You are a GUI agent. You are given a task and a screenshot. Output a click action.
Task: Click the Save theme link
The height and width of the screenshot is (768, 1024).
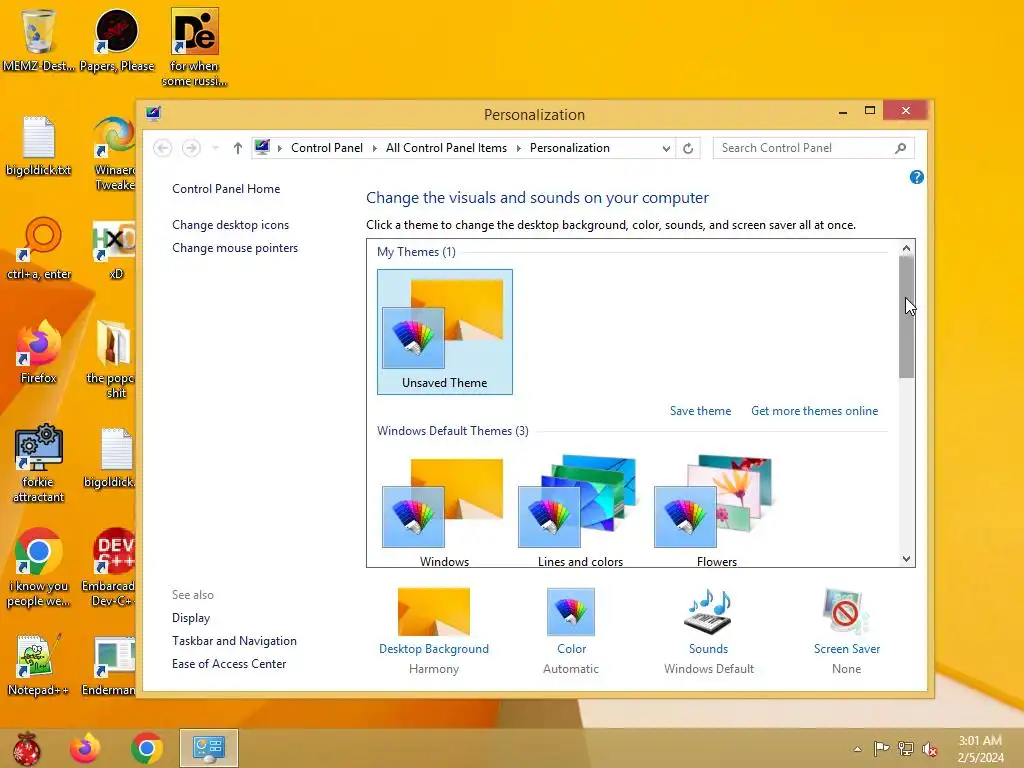coord(700,411)
